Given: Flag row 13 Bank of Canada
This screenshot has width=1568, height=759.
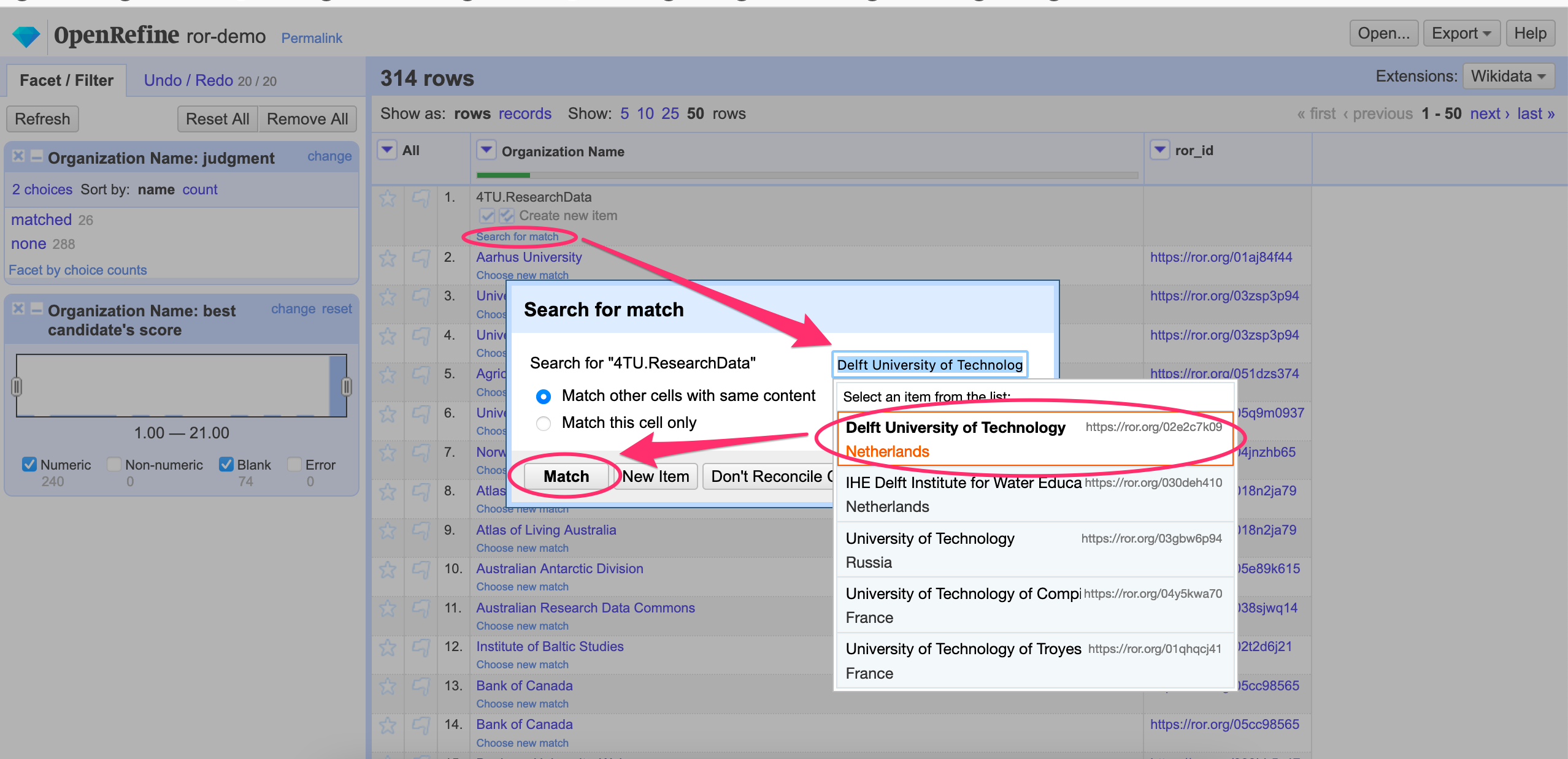Looking at the screenshot, I should click(x=421, y=687).
